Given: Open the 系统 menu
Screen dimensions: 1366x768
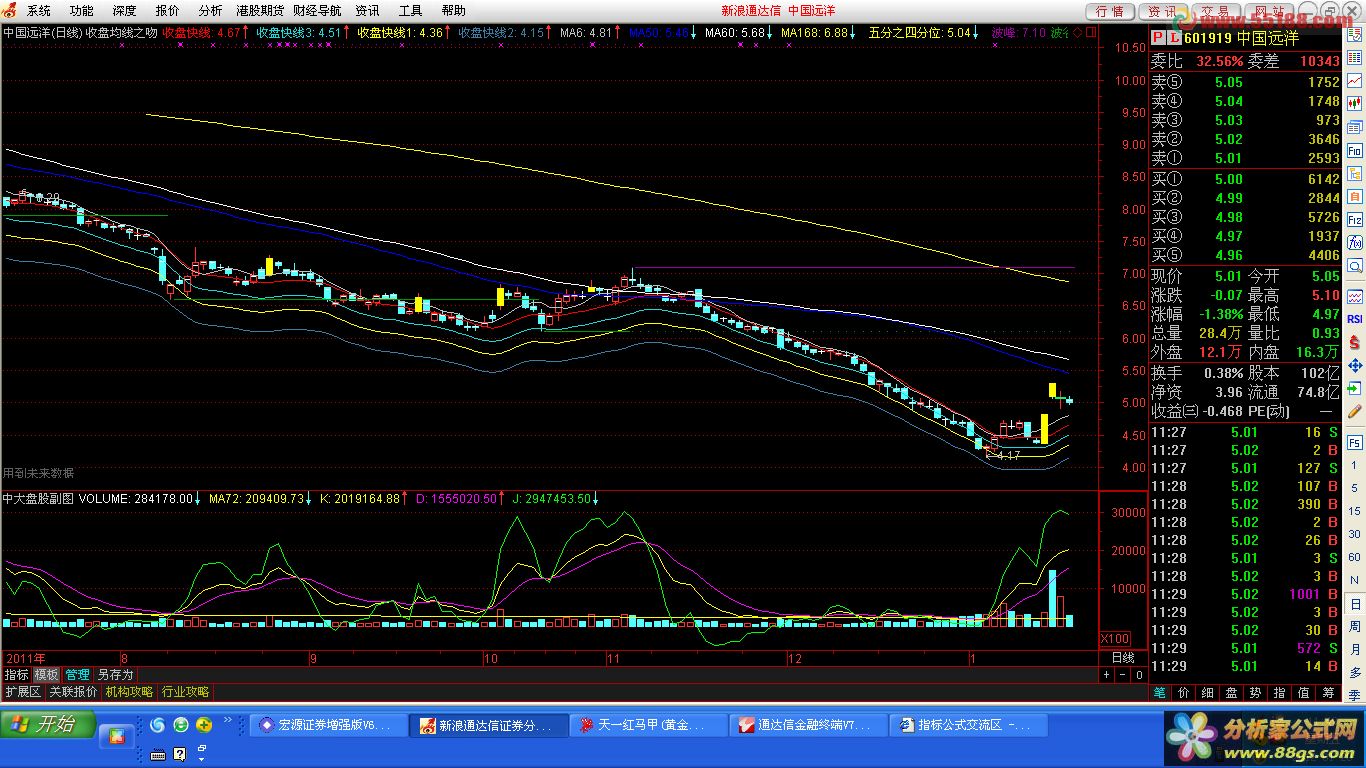Looking at the screenshot, I should pyautogui.click(x=39, y=10).
